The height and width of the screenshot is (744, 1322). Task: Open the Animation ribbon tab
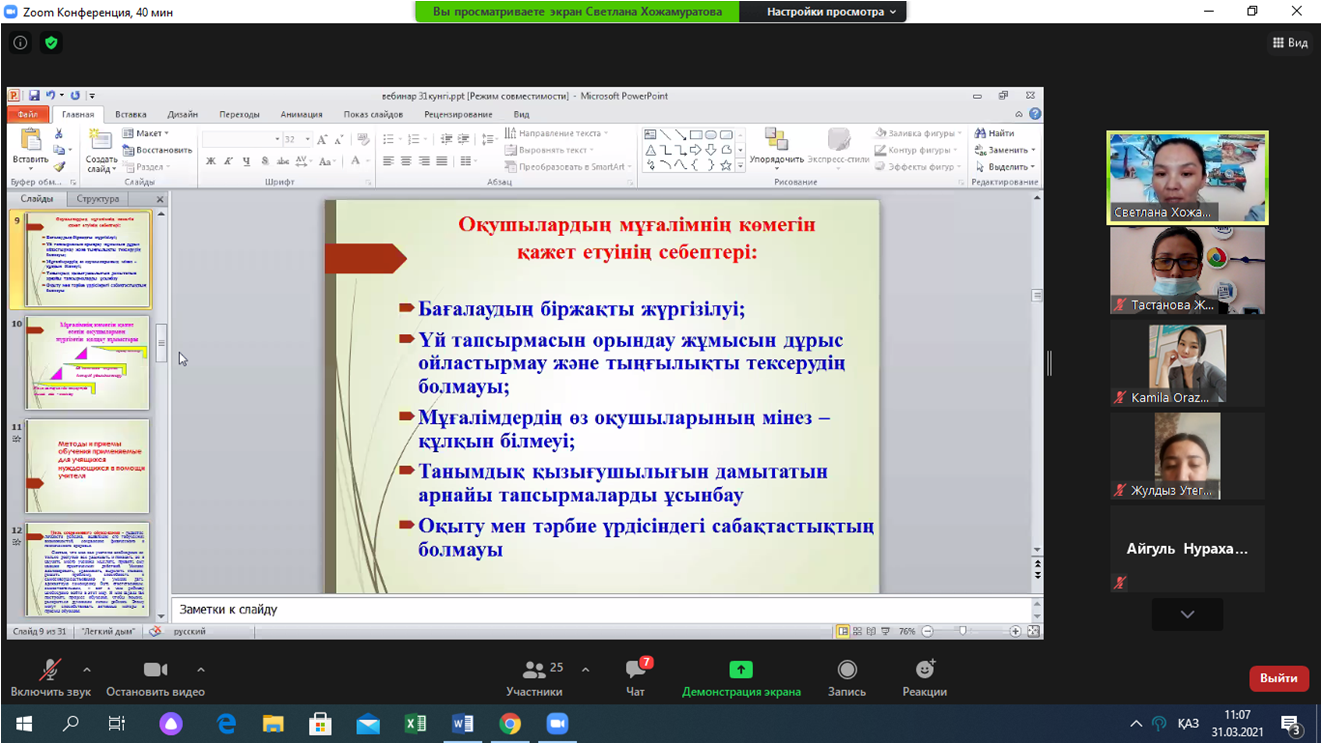(x=301, y=114)
